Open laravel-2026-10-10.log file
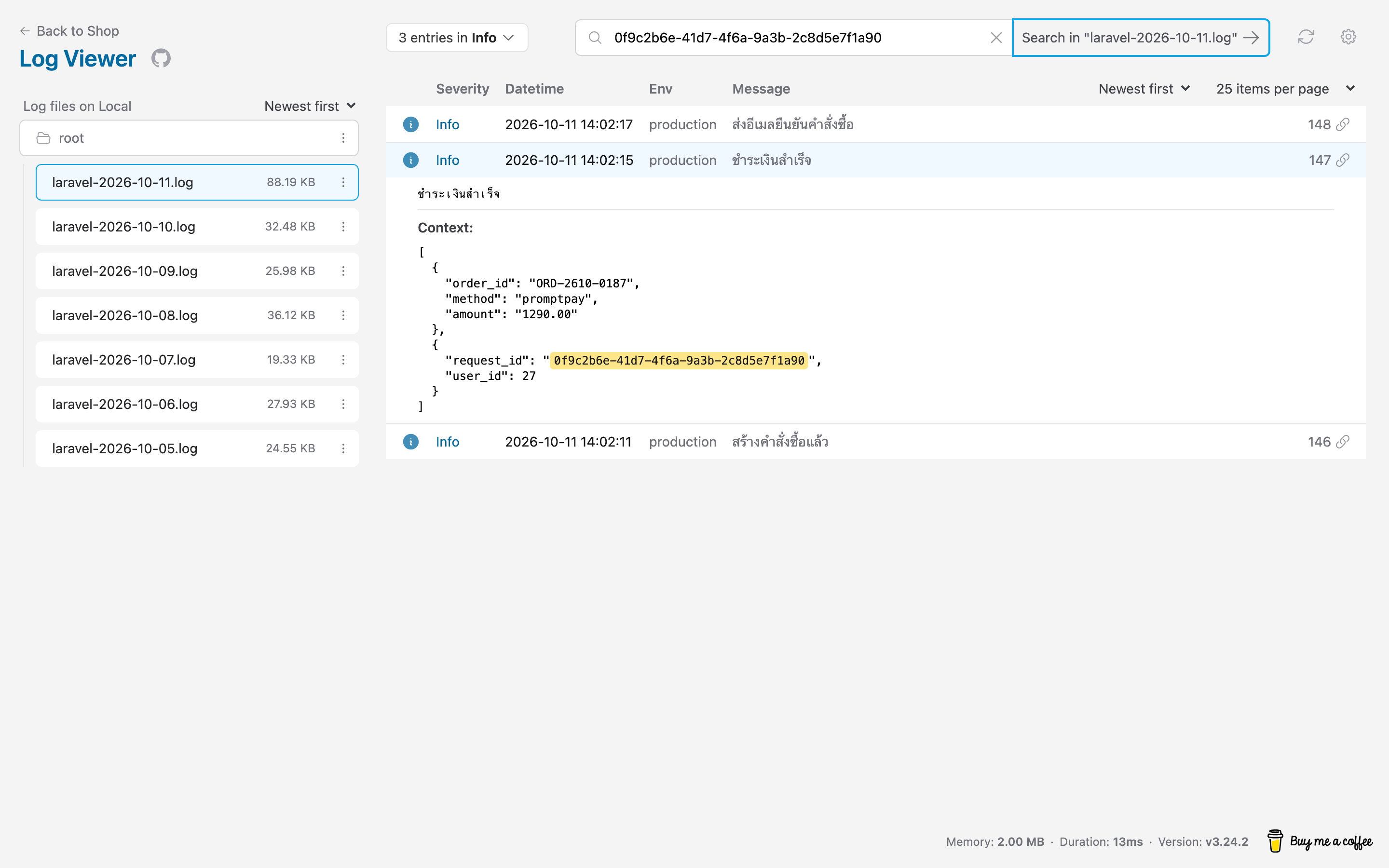The image size is (1389, 868). (197, 227)
